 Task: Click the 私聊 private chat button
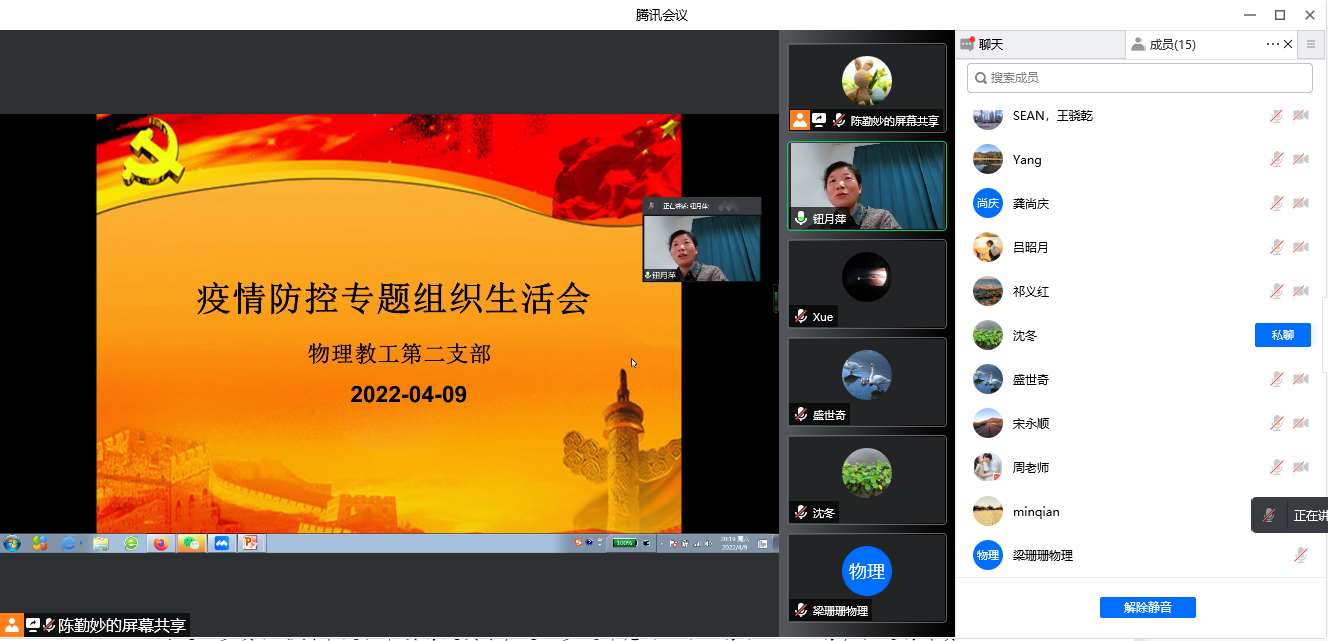pyautogui.click(x=1282, y=335)
